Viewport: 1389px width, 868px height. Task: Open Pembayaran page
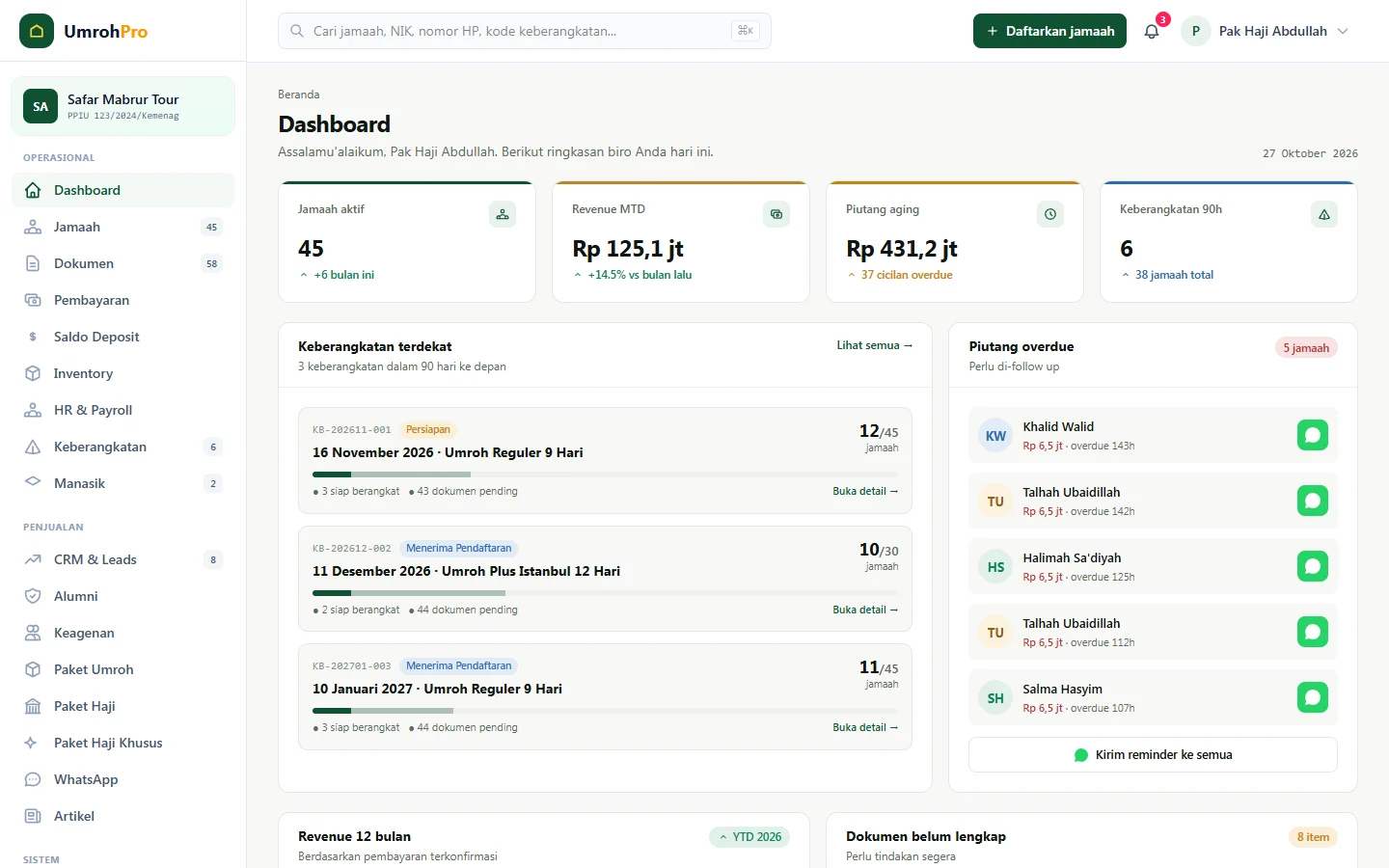[x=123, y=300]
